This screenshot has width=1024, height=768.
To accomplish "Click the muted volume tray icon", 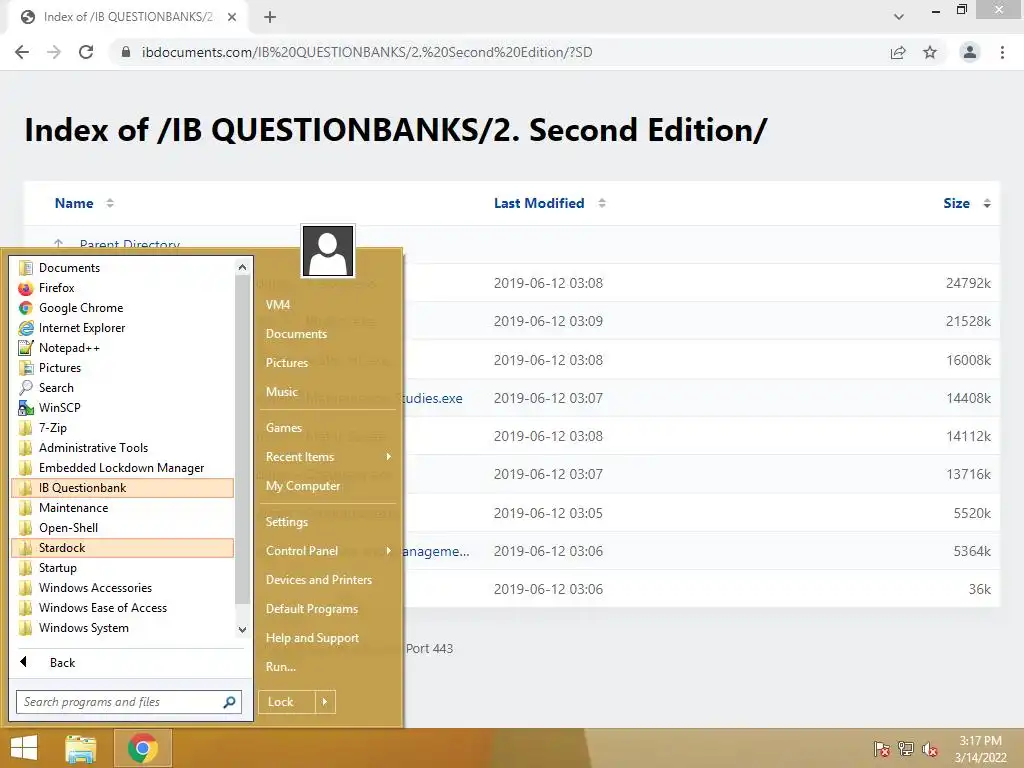I will pyautogui.click(x=930, y=749).
